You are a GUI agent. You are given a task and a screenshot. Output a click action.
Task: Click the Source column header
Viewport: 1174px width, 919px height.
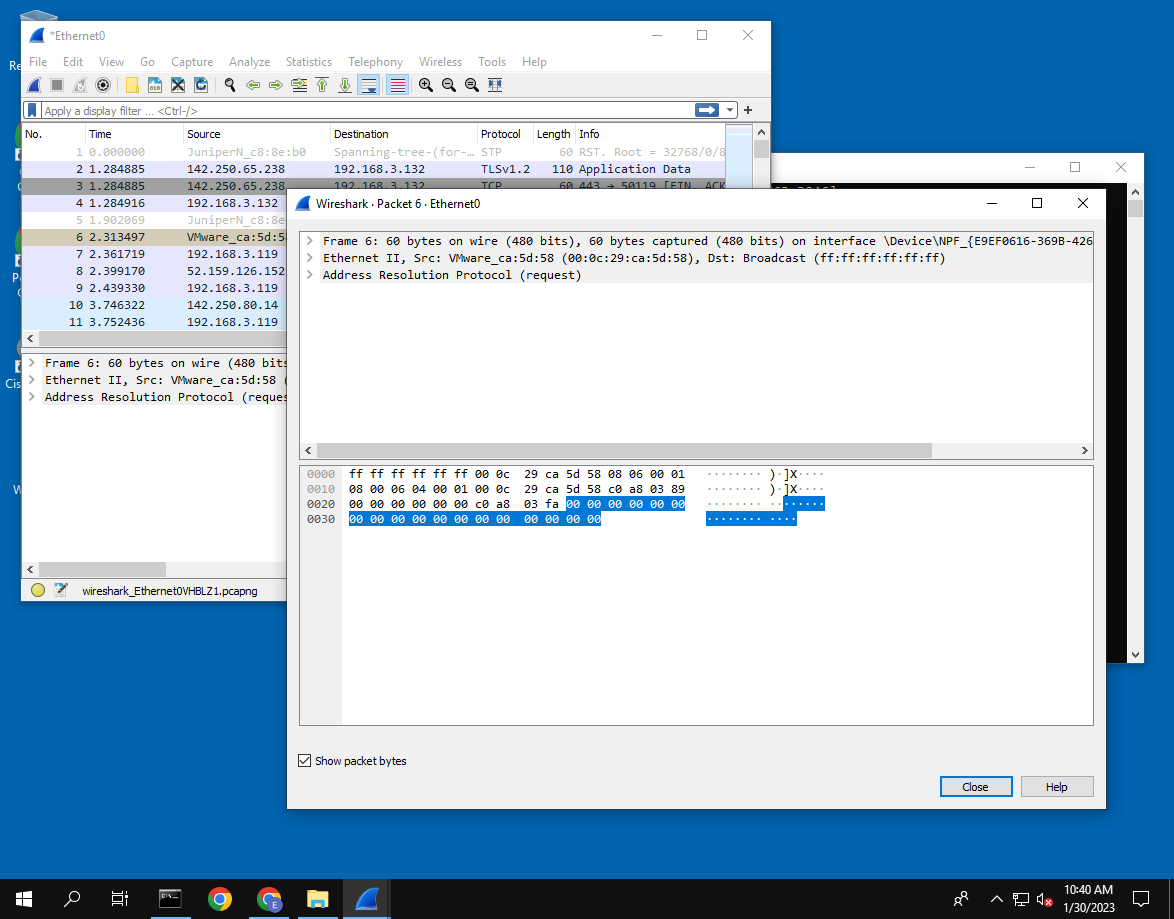[x=257, y=134]
